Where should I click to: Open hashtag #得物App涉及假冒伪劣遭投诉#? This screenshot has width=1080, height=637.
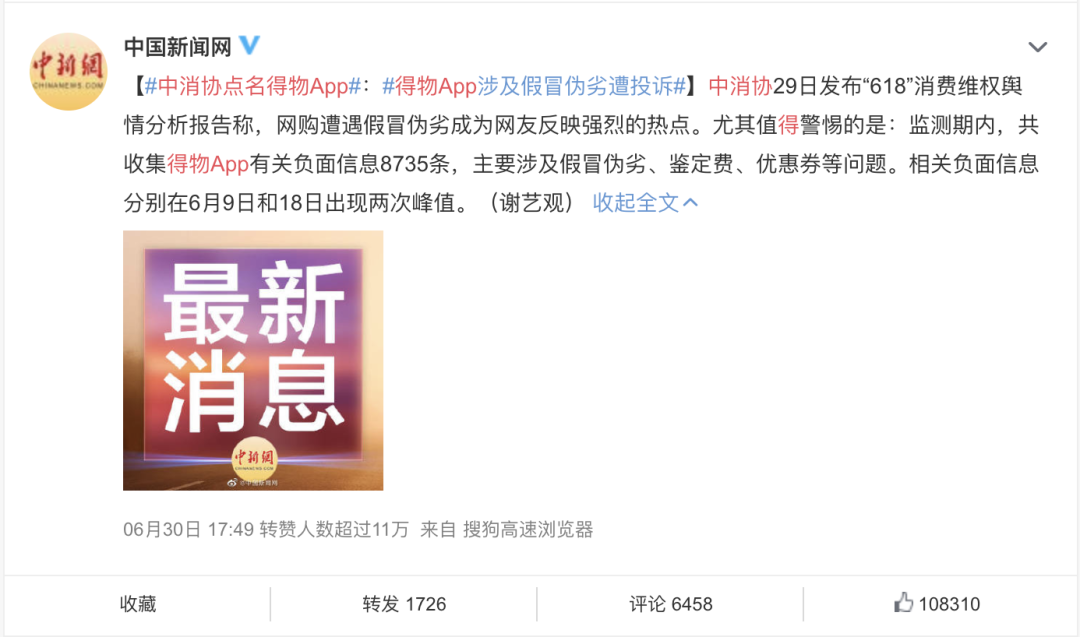[x=534, y=86]
